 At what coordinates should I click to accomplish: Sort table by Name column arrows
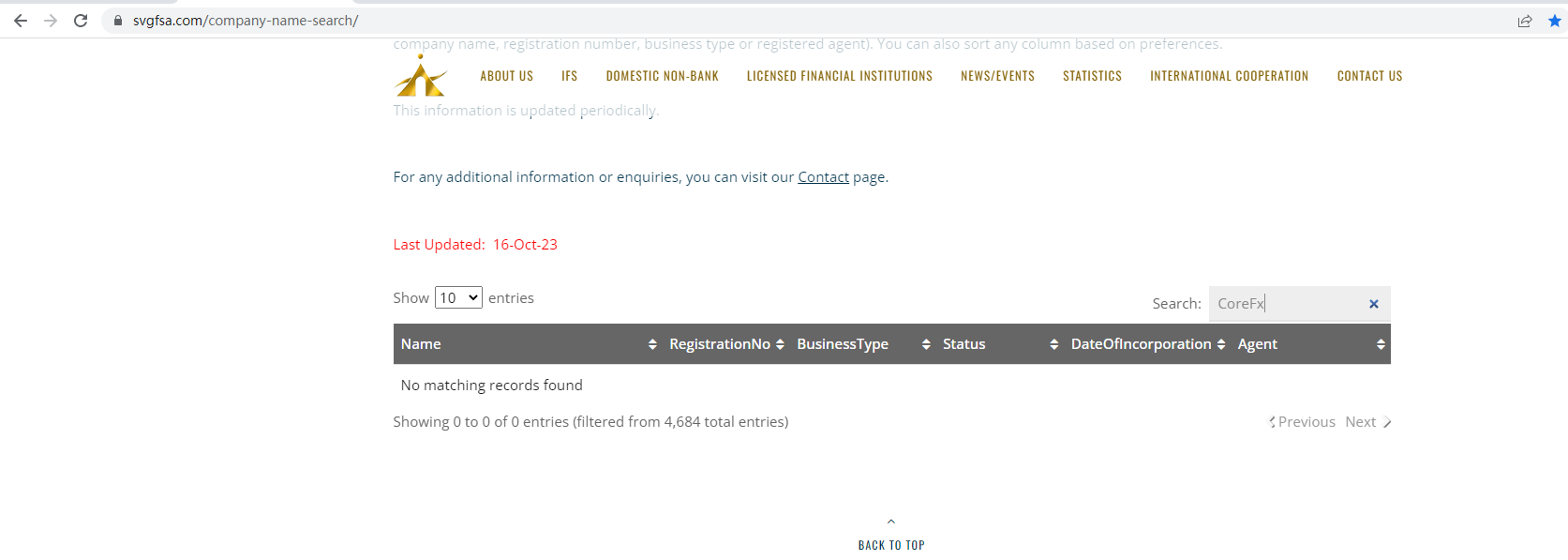pyautogui.click(x=652, y=344)
